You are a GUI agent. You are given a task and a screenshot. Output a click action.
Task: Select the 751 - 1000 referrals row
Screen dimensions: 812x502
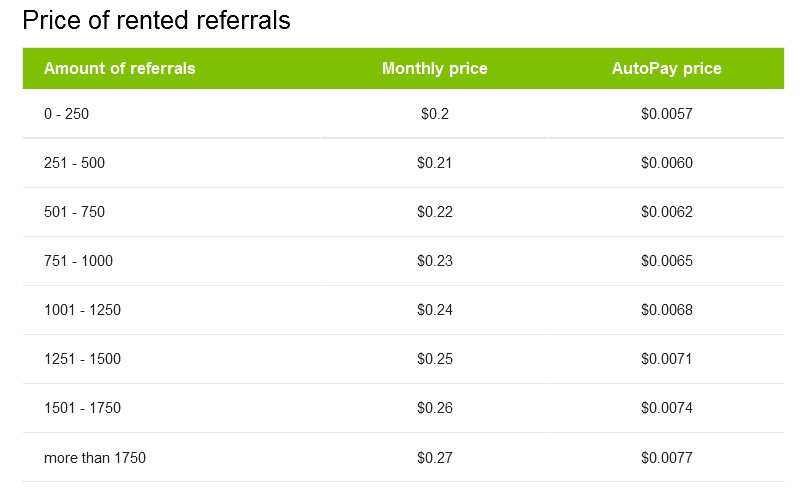coord(403,261)
